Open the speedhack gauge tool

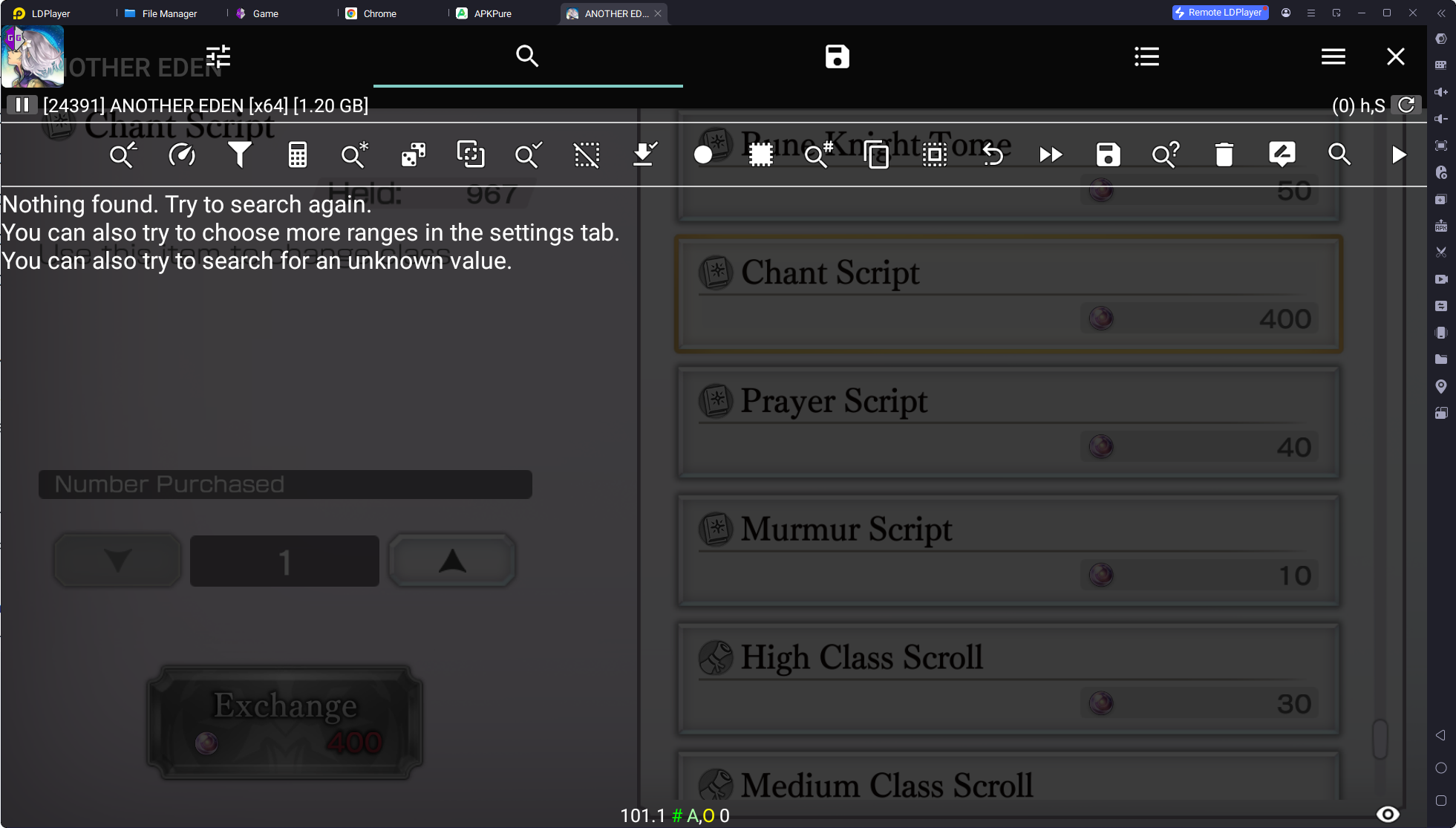click(x=182, y=154)
